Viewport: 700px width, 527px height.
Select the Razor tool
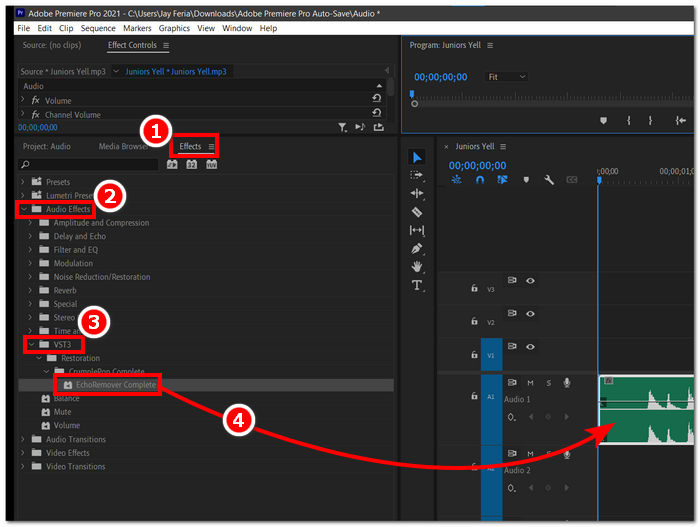click(x=417, y=212)
